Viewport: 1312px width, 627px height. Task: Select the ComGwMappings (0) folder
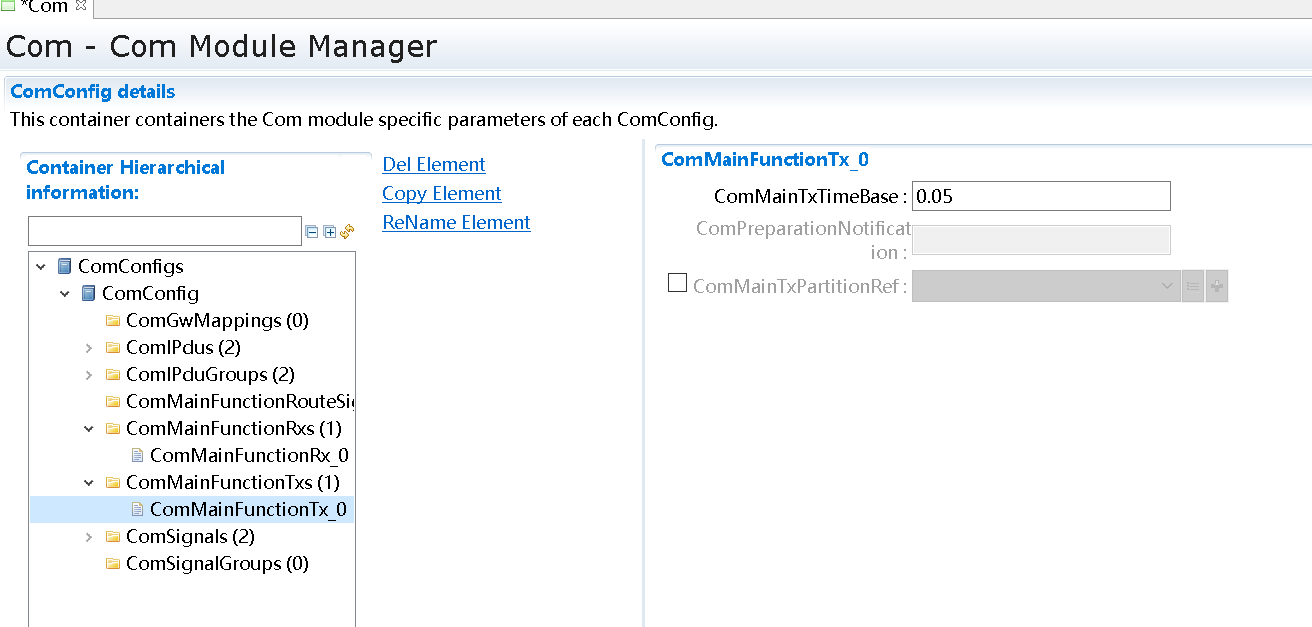coord(216,321)
